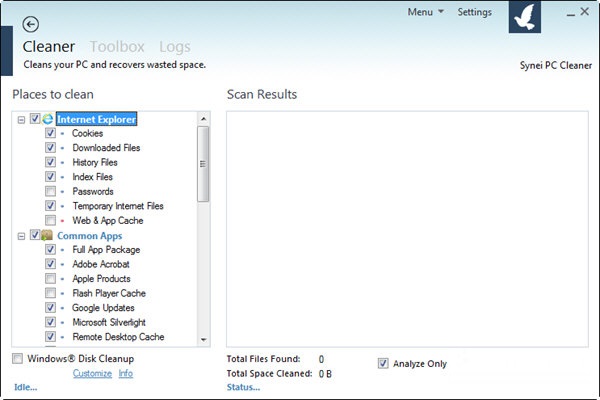Switch to the Toolbox tab
The image size is (600, 400).
[117, 47]
